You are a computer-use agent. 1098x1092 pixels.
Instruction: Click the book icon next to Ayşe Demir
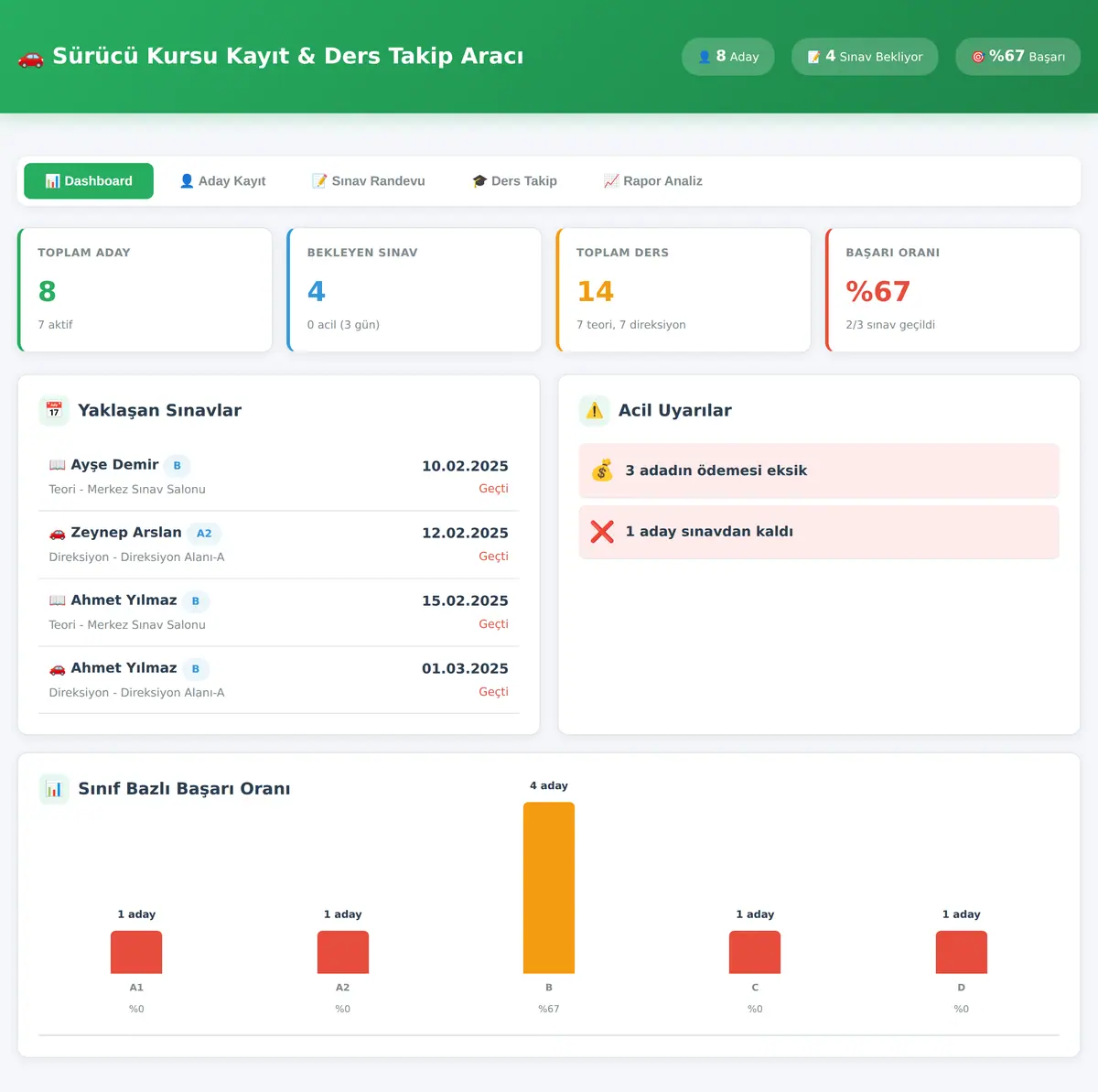click(58, 465)
